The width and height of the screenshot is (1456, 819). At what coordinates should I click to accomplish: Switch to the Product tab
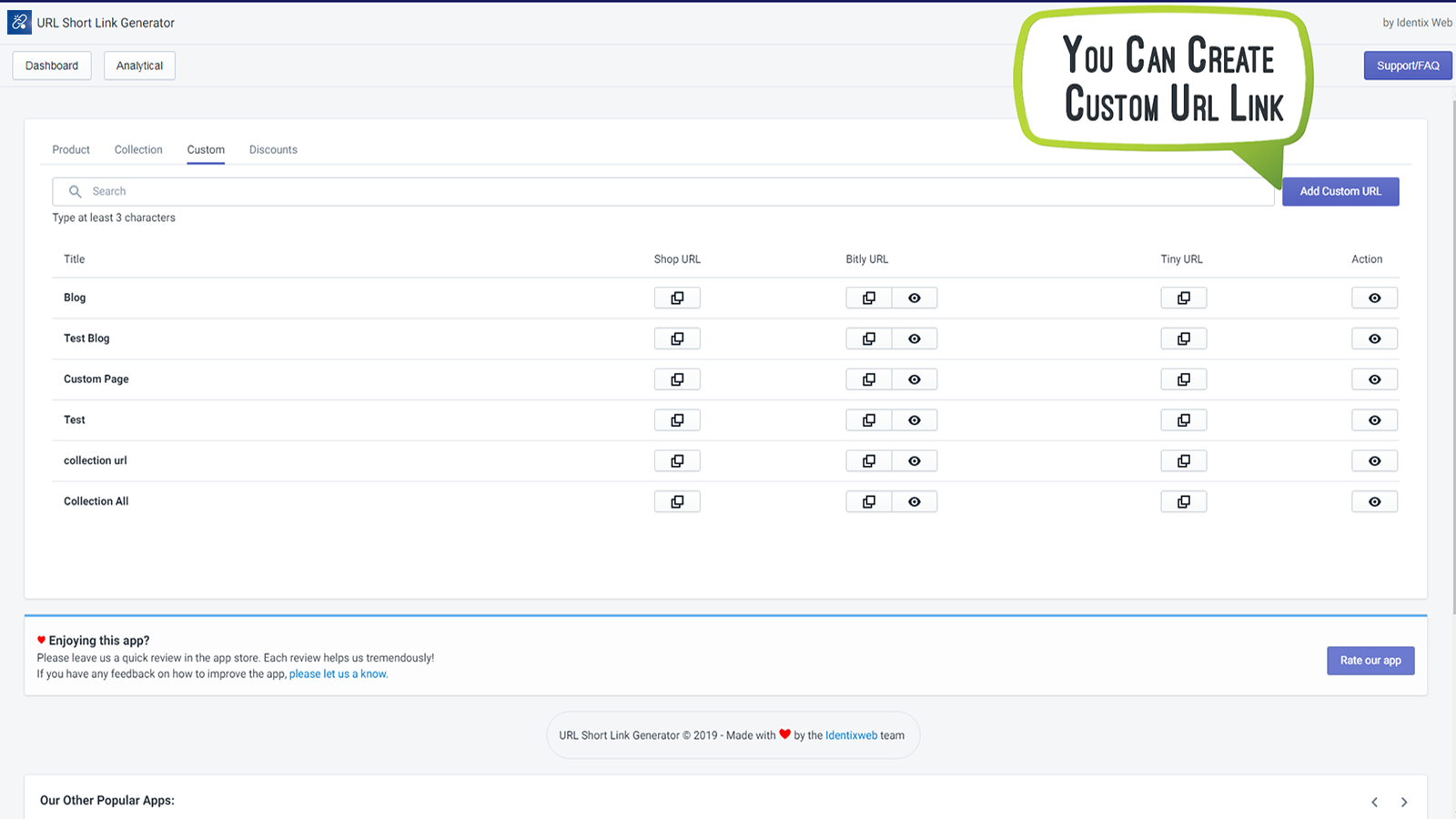click(x=71, y=149)
